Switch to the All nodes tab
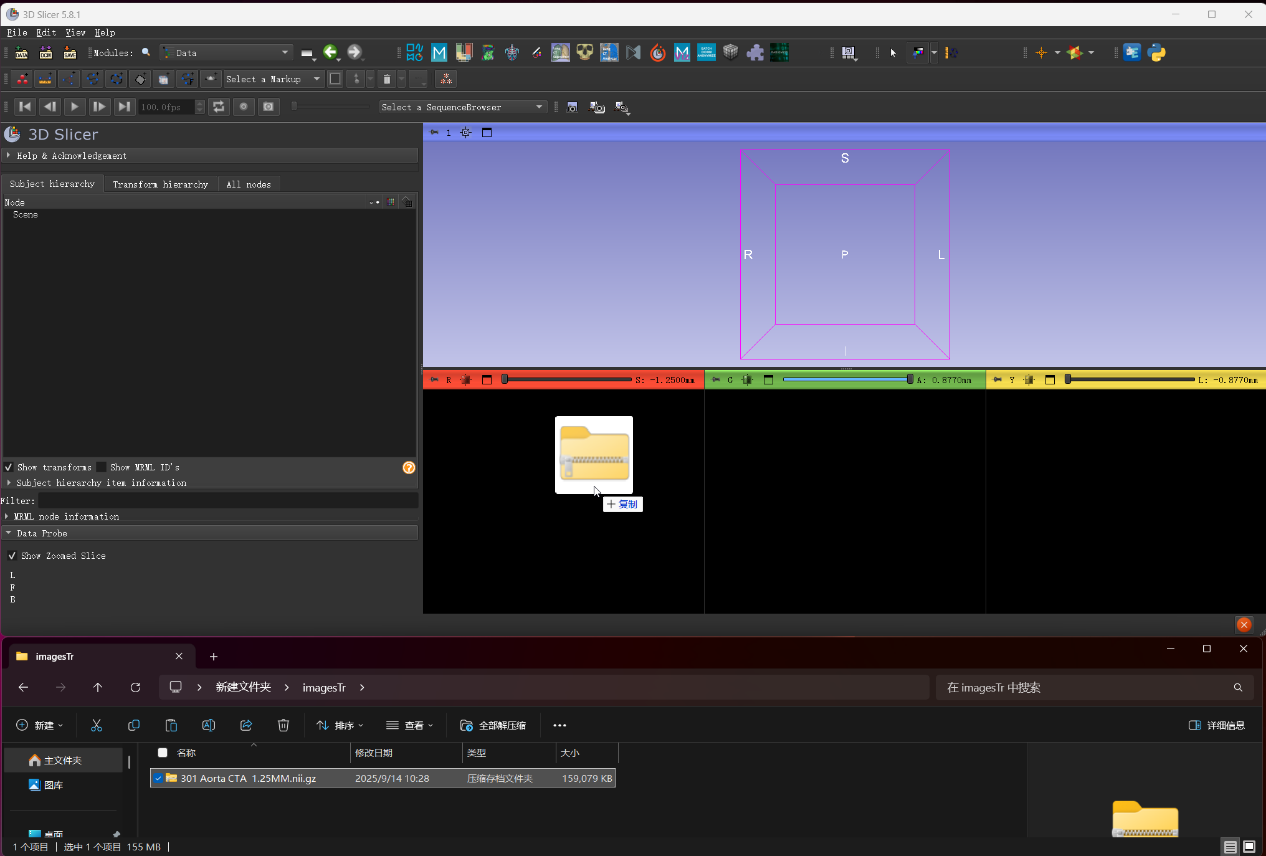 [248, 184]
